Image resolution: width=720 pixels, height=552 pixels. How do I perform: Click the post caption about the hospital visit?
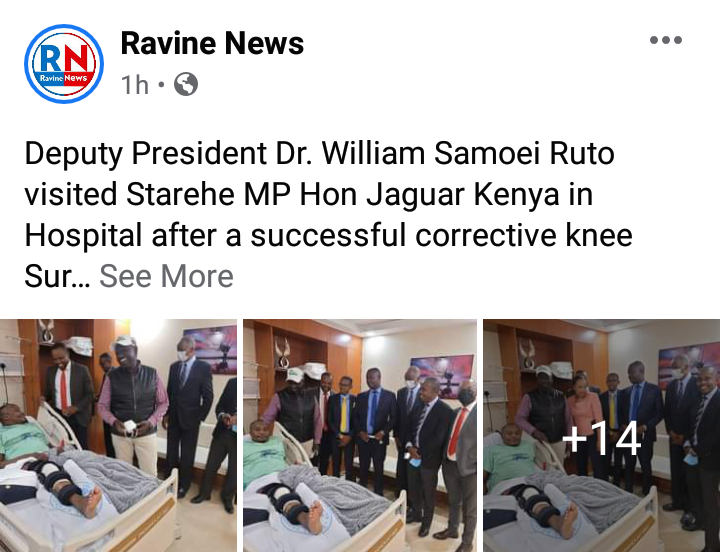click(x=328, y=215)
